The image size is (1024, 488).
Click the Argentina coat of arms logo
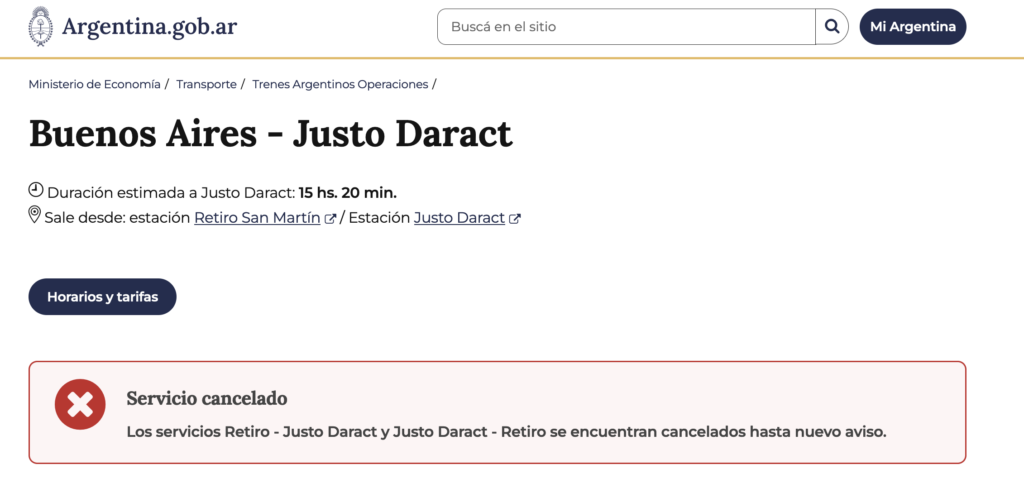(x=40, y=27)
